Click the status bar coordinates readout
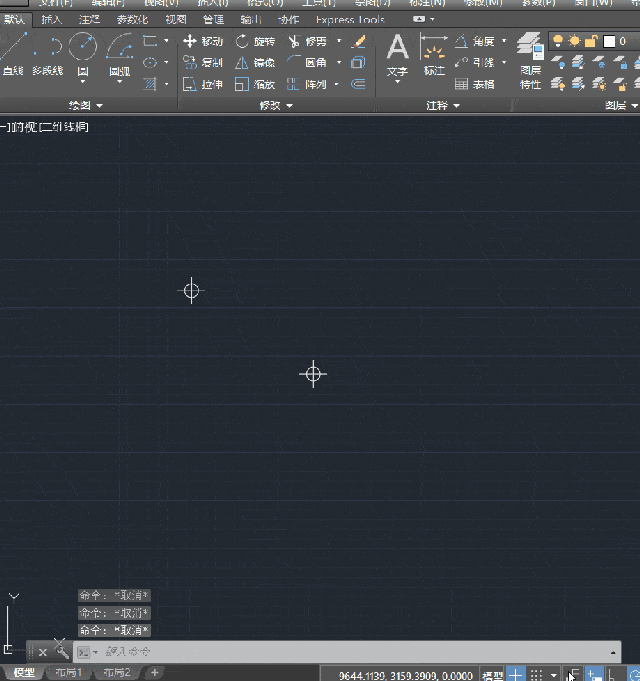The width and height of the screenshot is (640, 681). point(406,676)
